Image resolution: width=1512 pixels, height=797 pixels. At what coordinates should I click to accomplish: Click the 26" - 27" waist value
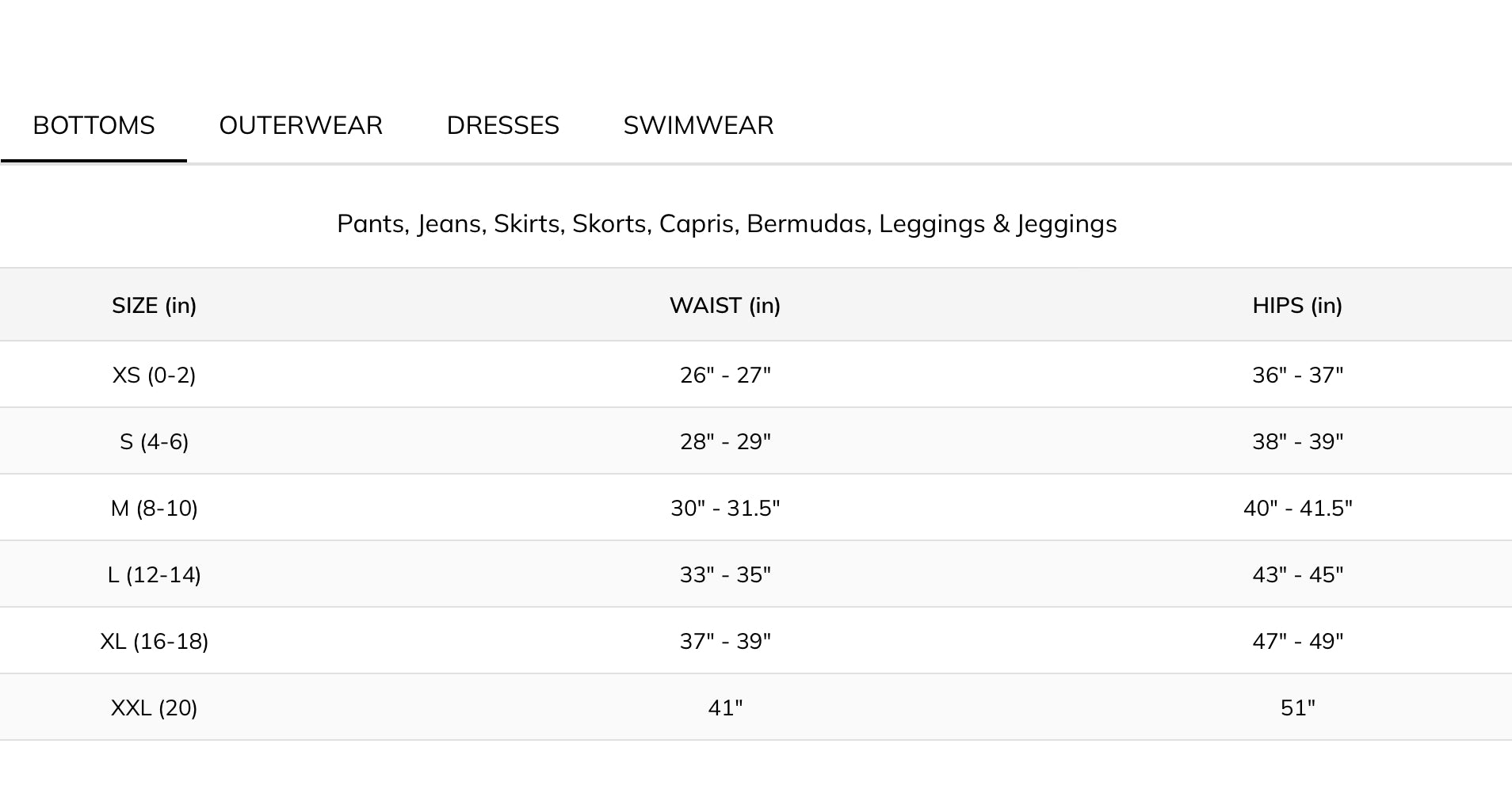click(725, 375)
